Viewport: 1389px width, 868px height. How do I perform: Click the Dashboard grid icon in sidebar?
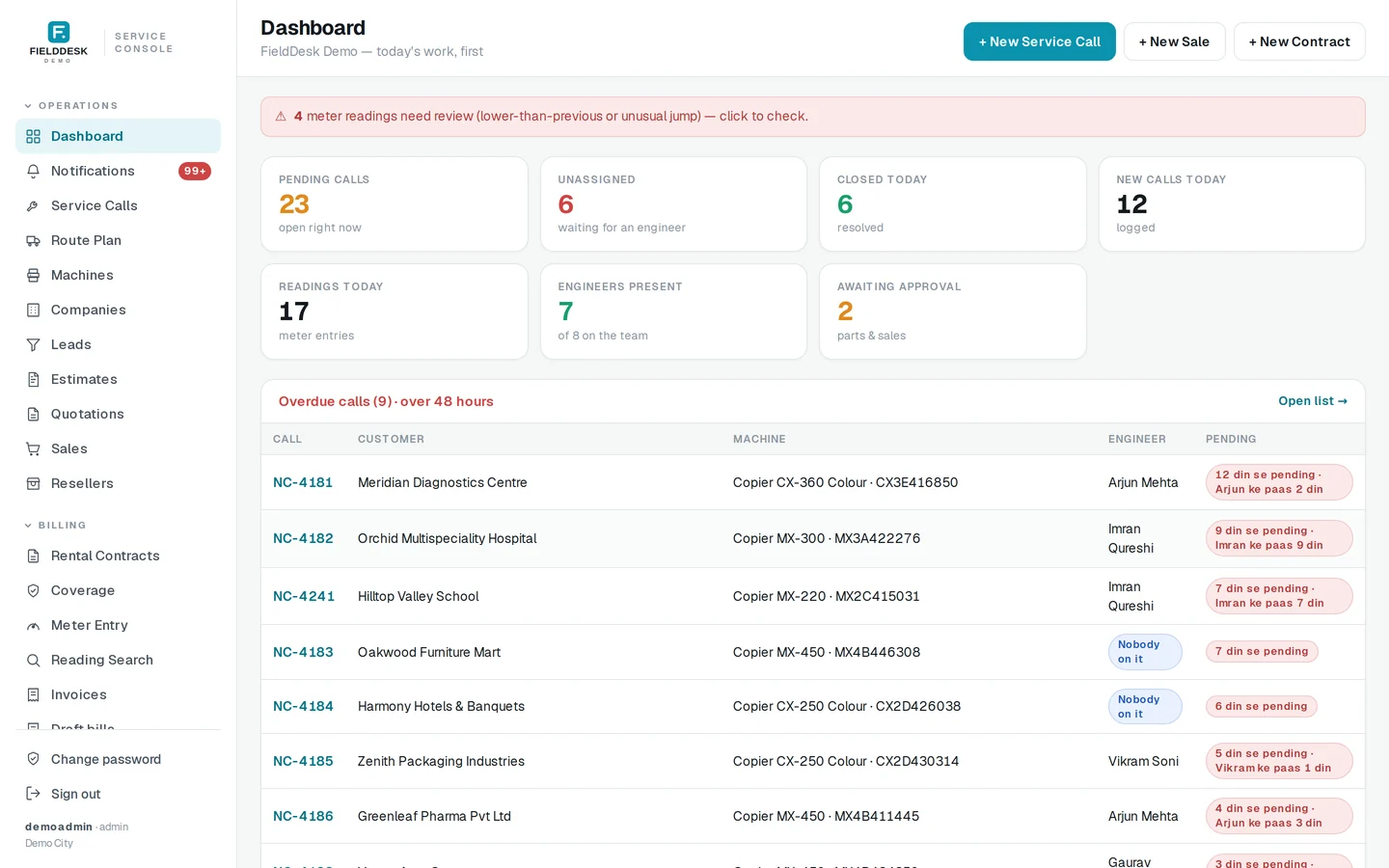pos(33,136)
